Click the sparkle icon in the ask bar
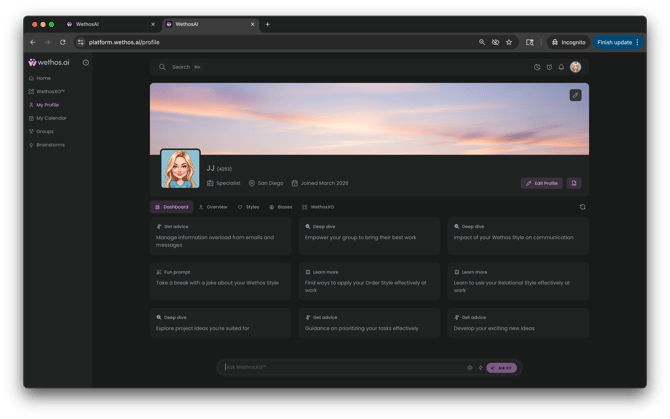Image resolution: width=670 pixels, height=419 pixels. (x=480, y=368)
